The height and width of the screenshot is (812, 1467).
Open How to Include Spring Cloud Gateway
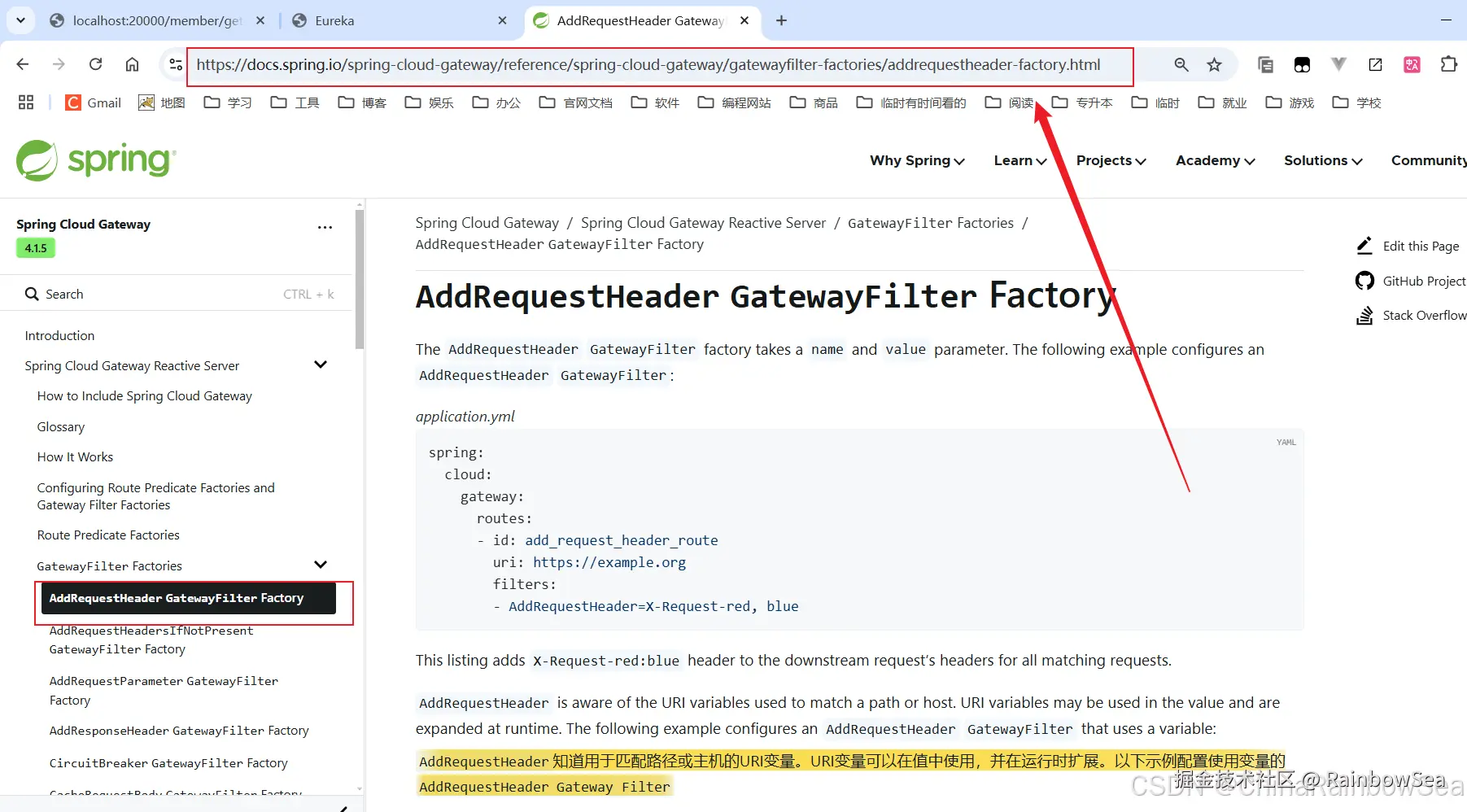(x=145, y=395)
